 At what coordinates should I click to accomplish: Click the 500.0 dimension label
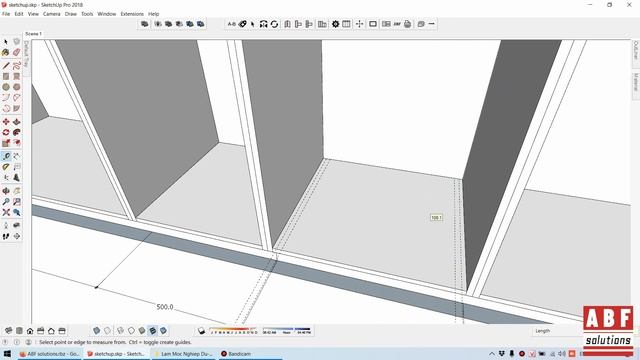pos(165,307)
